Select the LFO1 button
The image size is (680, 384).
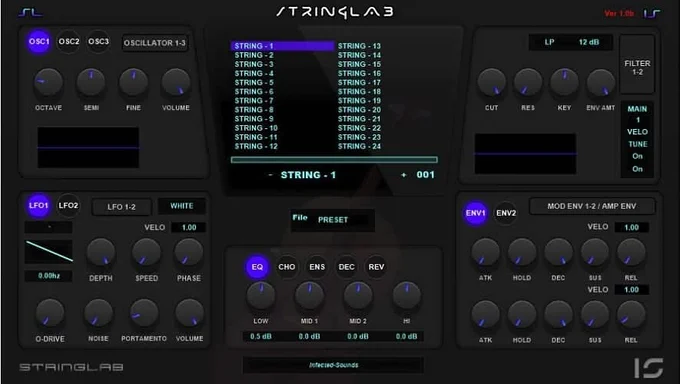[38, 205]
